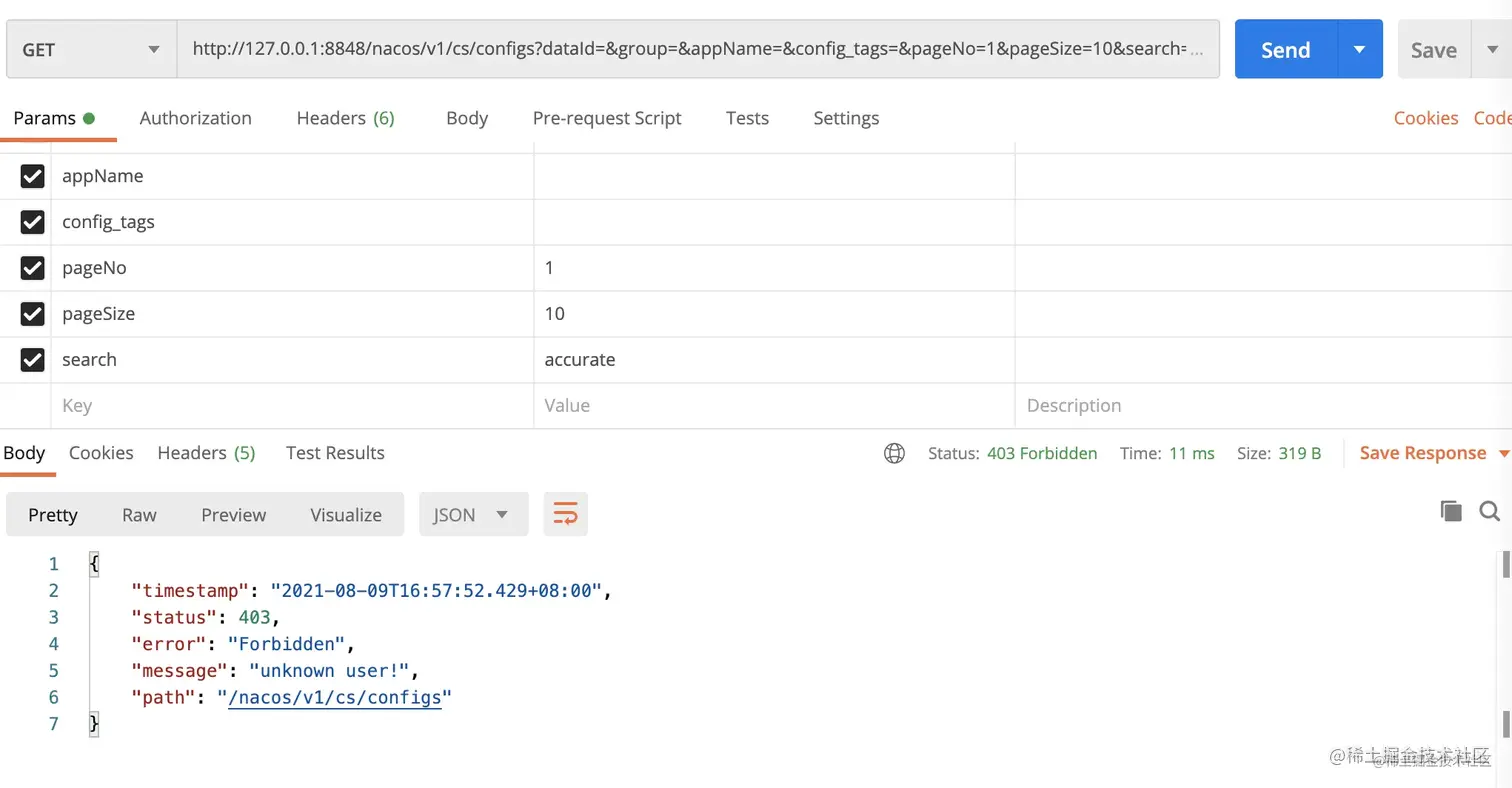Click the appName key cell
Viewport: 1512px width, 788px height.
[292, 176]
